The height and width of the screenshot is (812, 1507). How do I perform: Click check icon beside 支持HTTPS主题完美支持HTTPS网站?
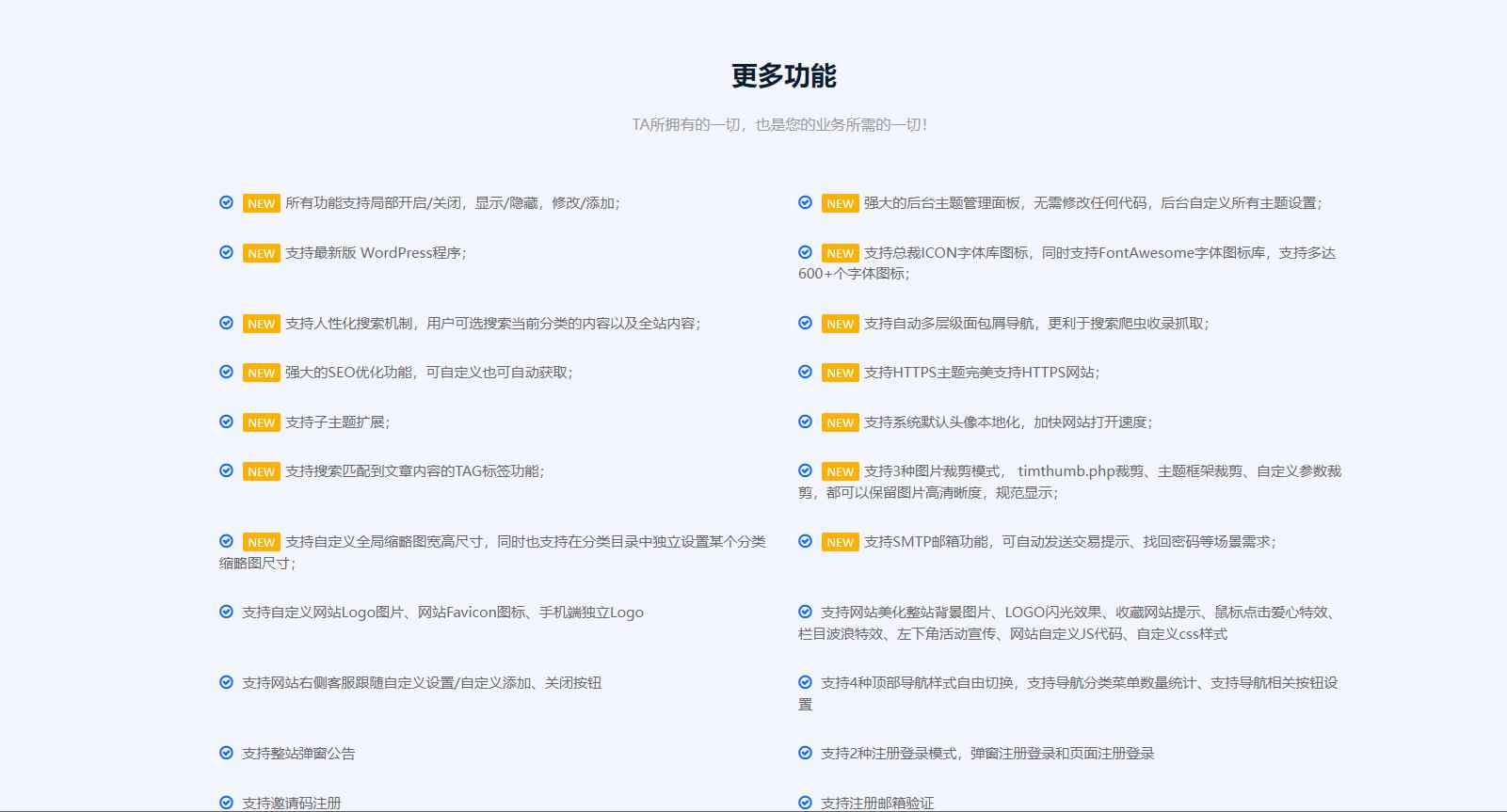pos(805,372)
